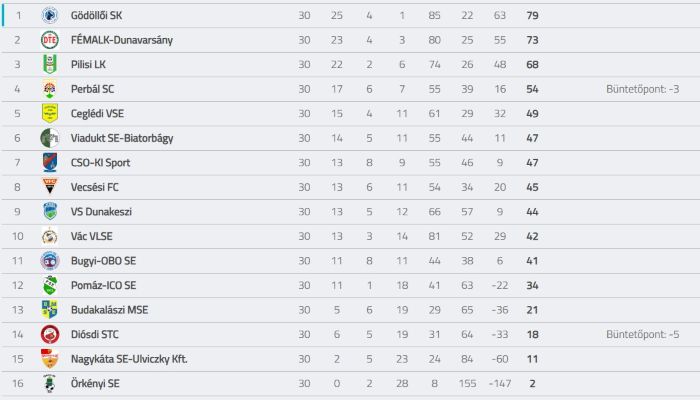
Task: Click the Ceglédi VSE yellow shield
Action: coord(50,114)
